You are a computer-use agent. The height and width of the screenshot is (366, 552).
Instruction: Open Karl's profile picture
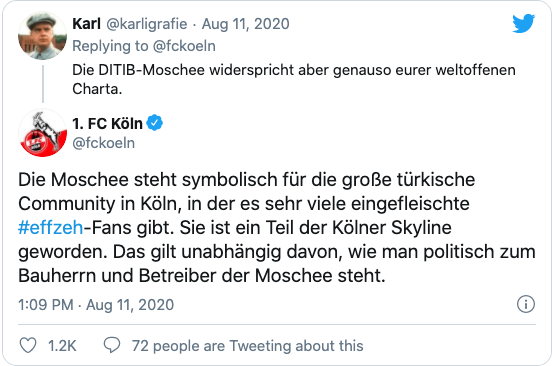[42, 35]
